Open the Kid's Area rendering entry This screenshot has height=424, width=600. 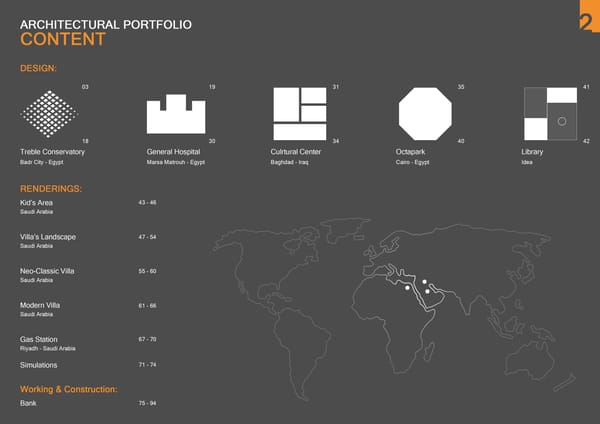(x=36, y=203)
